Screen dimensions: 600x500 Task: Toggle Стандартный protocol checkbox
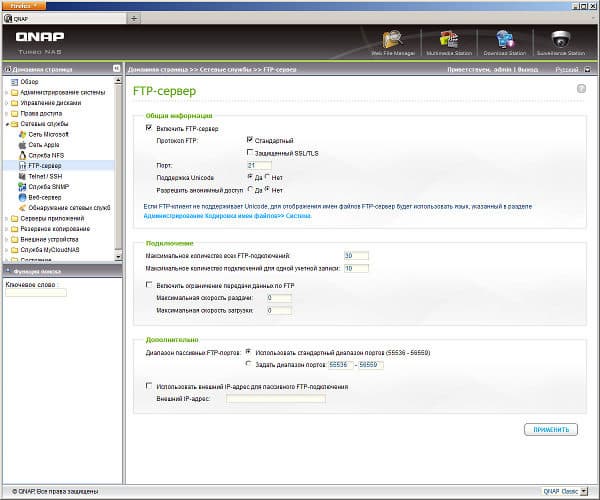point(250,140)
